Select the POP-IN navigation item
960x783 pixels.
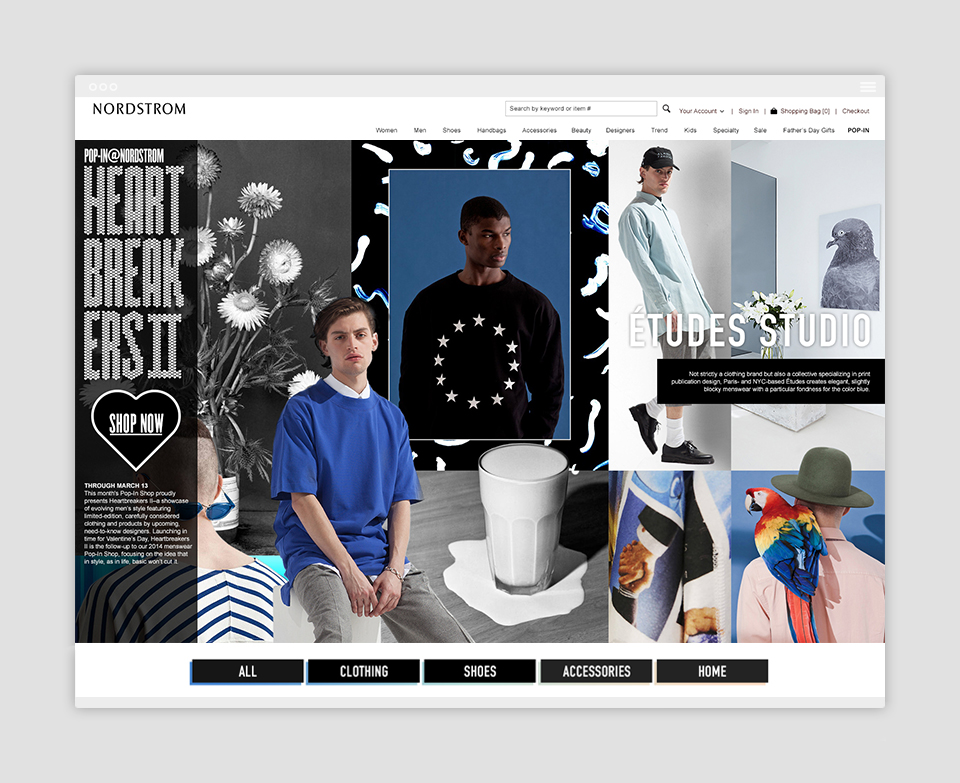tap(858, 130)
